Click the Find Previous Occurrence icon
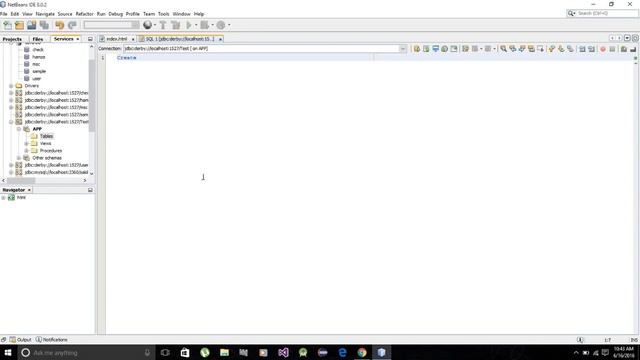 pyautogui.click(x=513, y=49)
